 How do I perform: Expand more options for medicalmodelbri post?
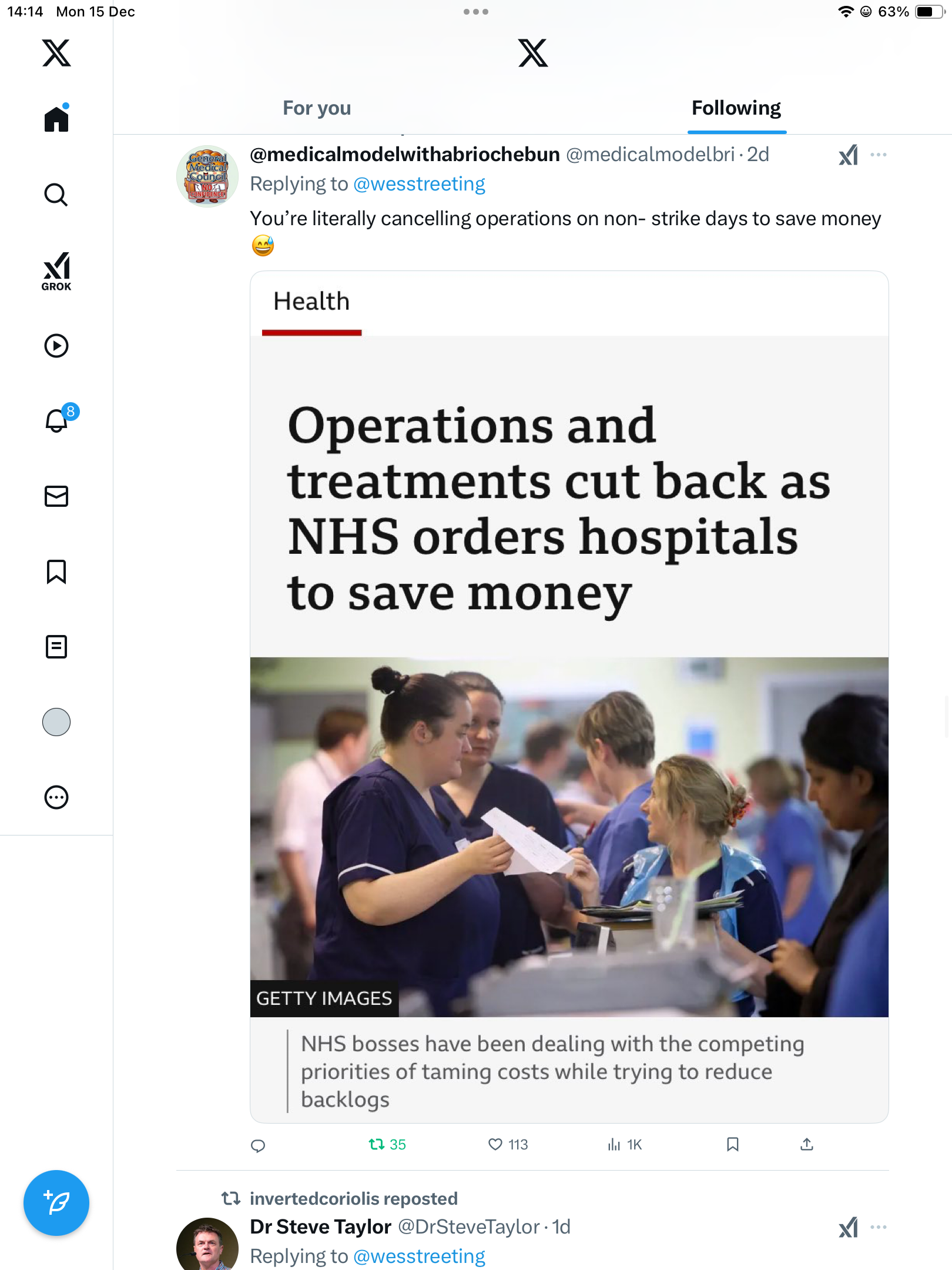click(878, 155)
